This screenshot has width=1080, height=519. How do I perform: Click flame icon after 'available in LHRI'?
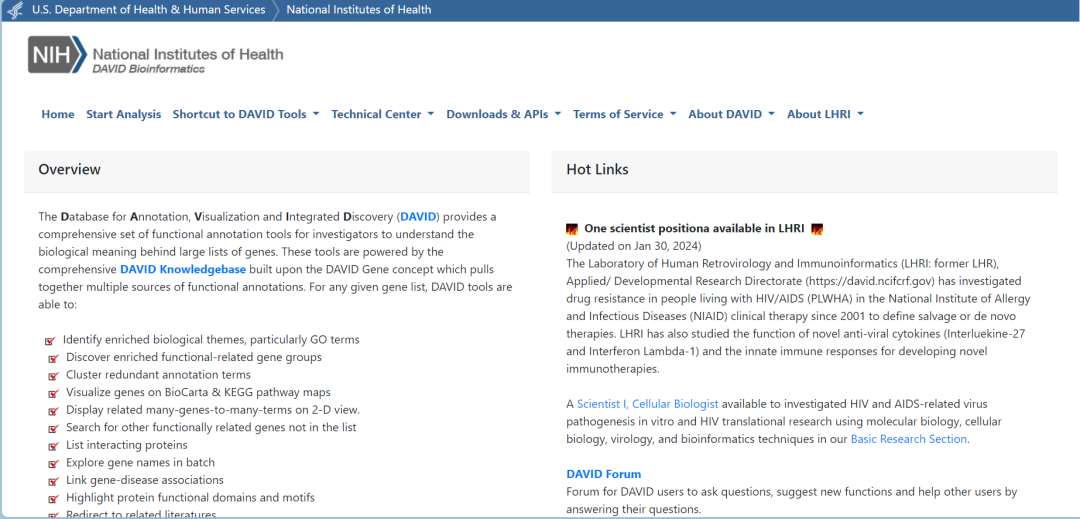tap(818, 229)
